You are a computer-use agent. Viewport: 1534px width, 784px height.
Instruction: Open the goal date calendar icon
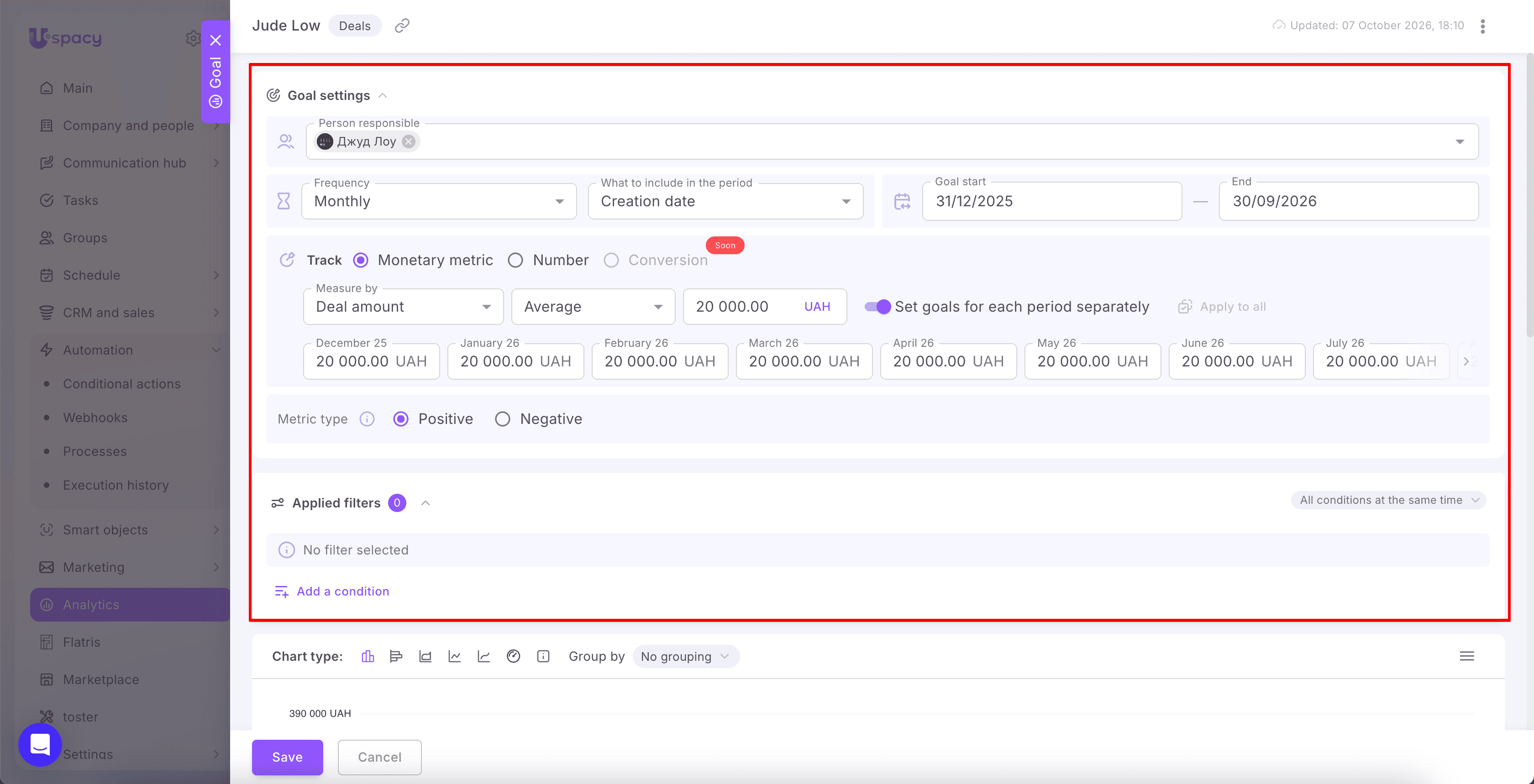click(x=902, y=201)
